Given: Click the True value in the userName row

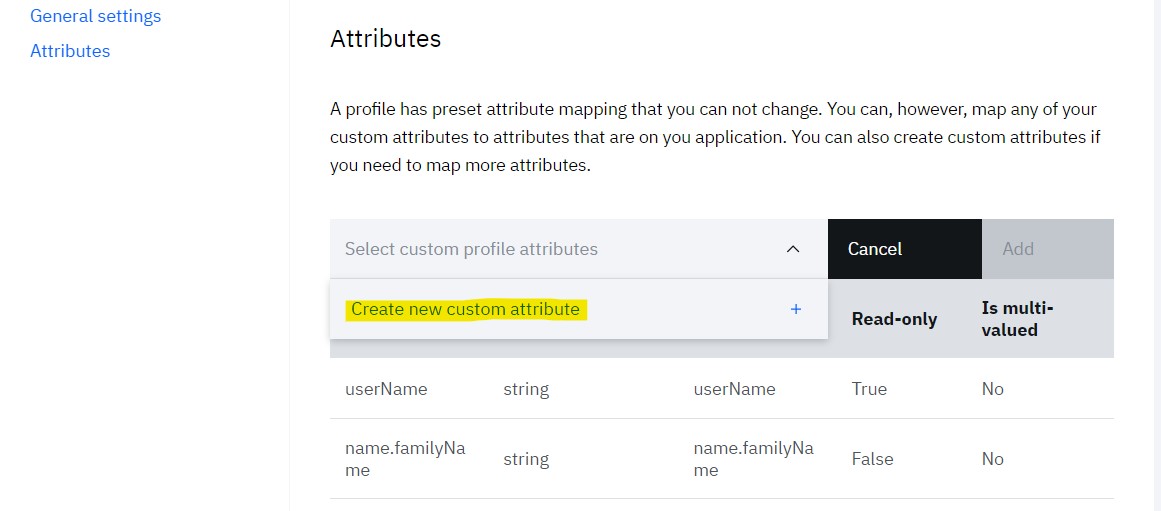Looking at the screenshot, I should [869, 389].
